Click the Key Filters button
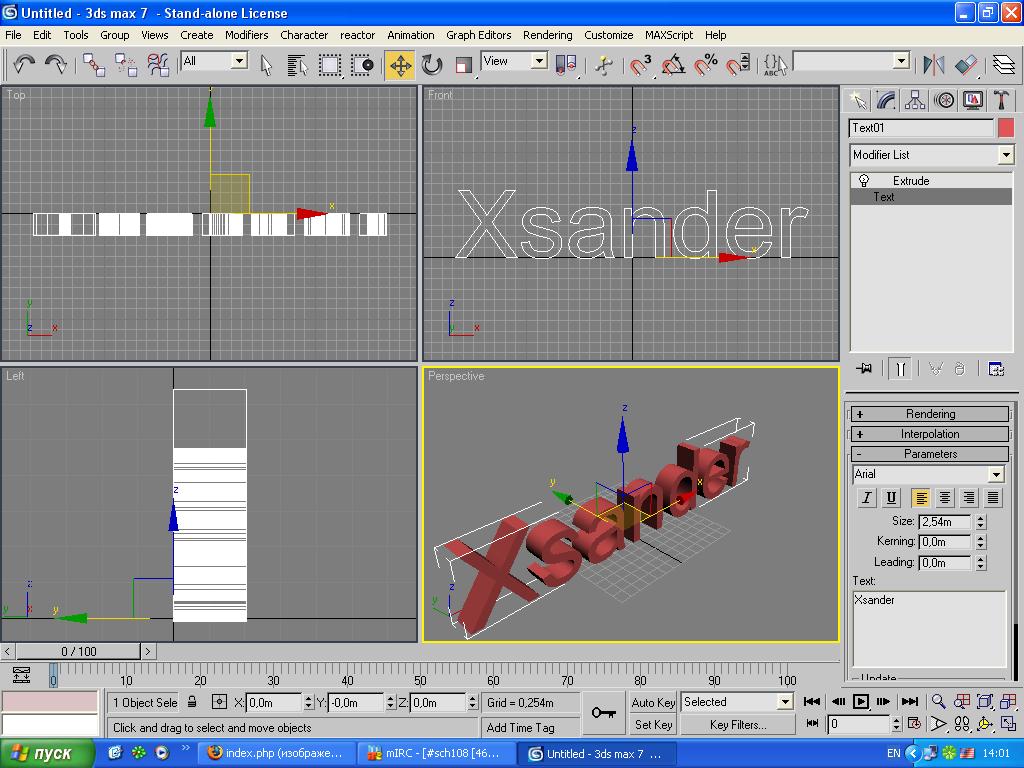Image resolution: width=1024 pixels, height=768 pixels. click(738, 725)
